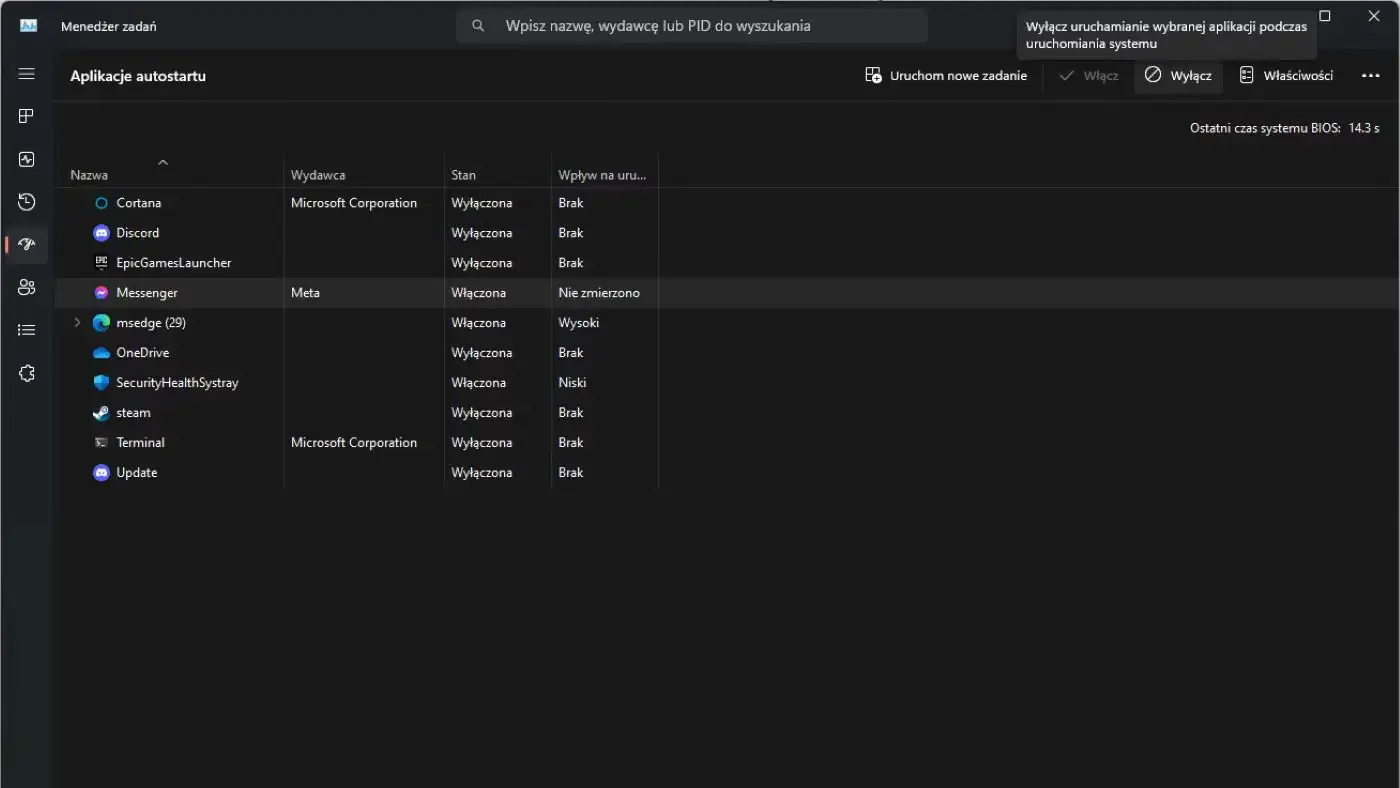Click Włączona status in msedge row
Image resolution: width=1400 pixels, height=788 pixels.
click(x=478, y=323)
